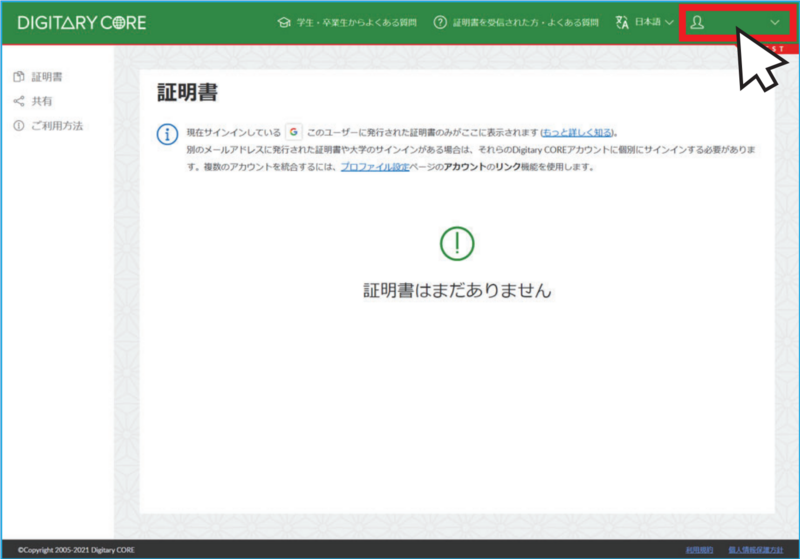This screenshot has width=800, height=559.
Task: Click the graduation cap icon in header
Action: (x=283, y=23)
